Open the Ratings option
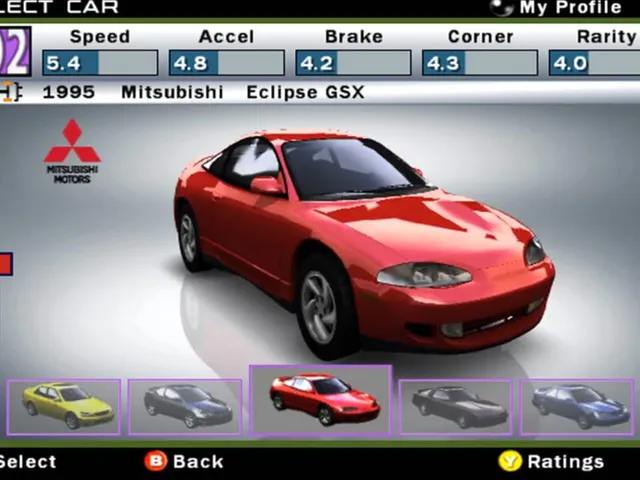Screen dimensions: 640x480 point(566,462)
